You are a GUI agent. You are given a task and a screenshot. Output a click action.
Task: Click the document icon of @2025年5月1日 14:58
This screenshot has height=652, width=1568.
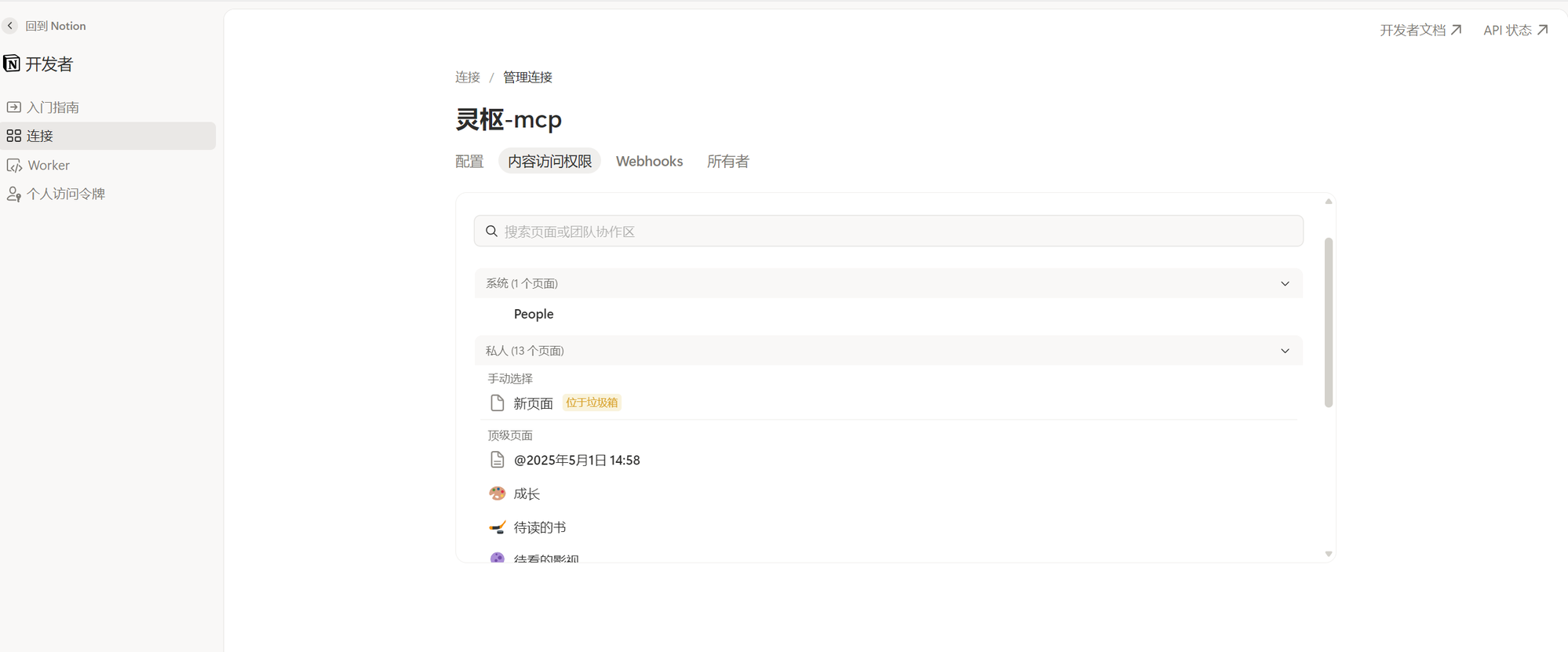point(497,460)
